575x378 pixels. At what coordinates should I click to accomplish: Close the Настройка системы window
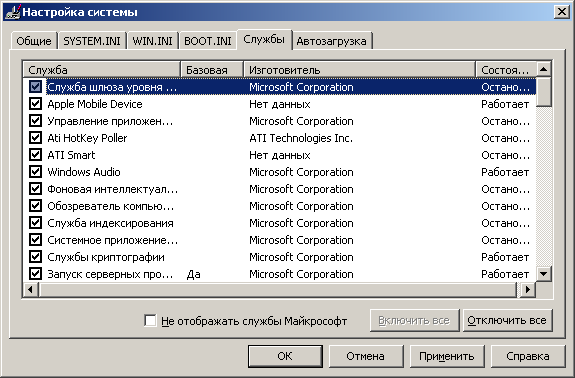562,12
